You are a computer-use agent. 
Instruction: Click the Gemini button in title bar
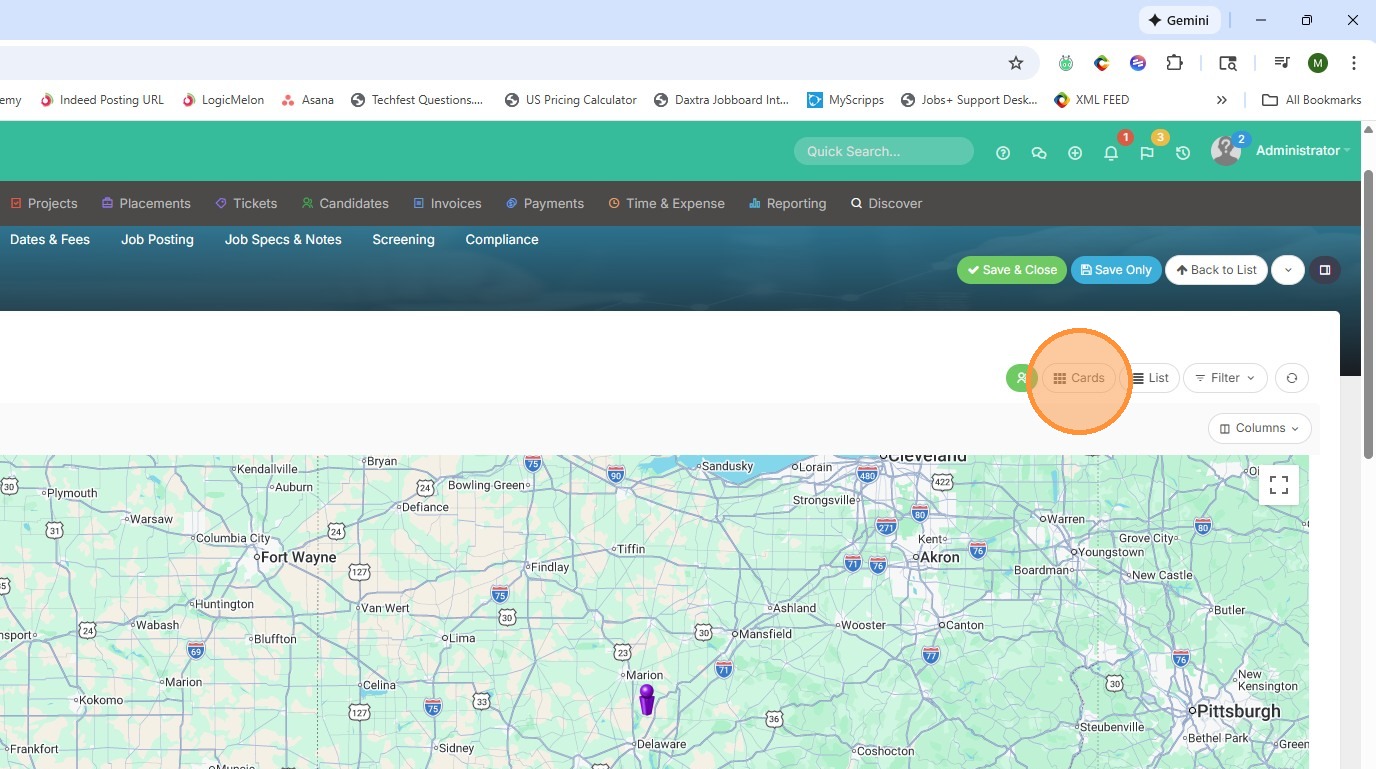(x=1178, y=20)
